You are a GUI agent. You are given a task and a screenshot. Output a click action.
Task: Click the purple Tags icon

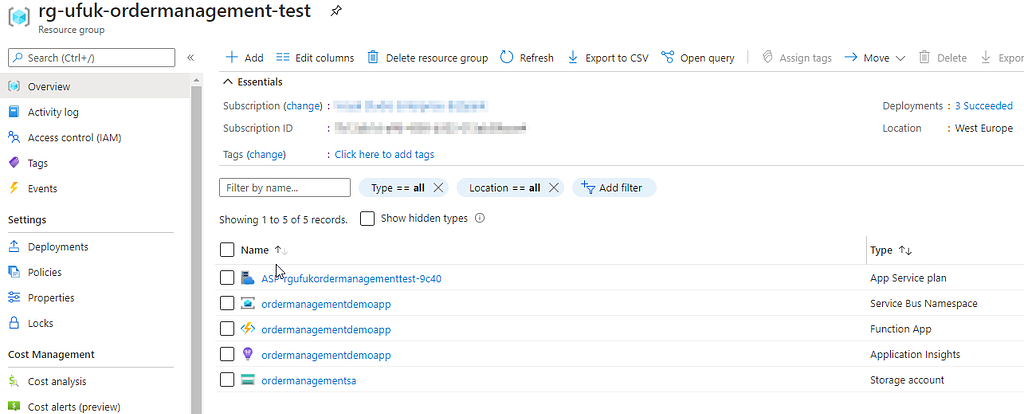point(14,163)
